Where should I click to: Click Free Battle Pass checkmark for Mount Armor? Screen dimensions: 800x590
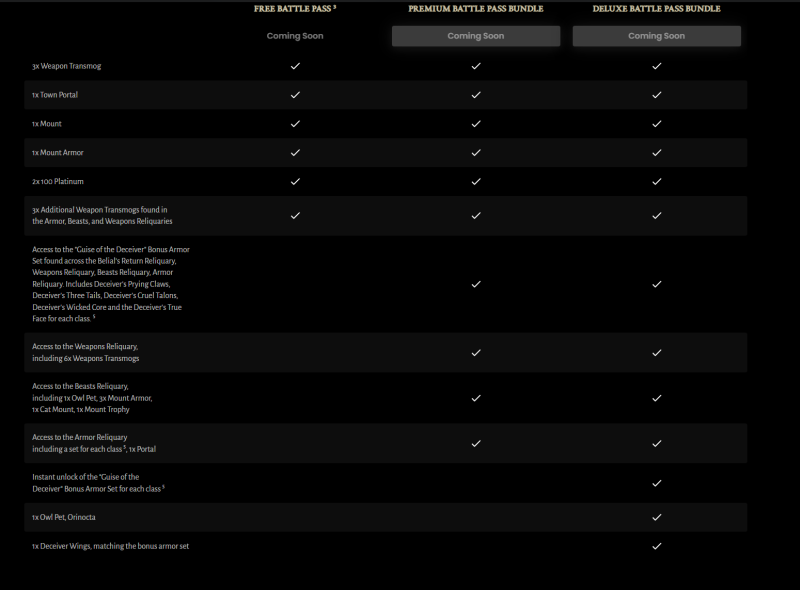[295, 153]
